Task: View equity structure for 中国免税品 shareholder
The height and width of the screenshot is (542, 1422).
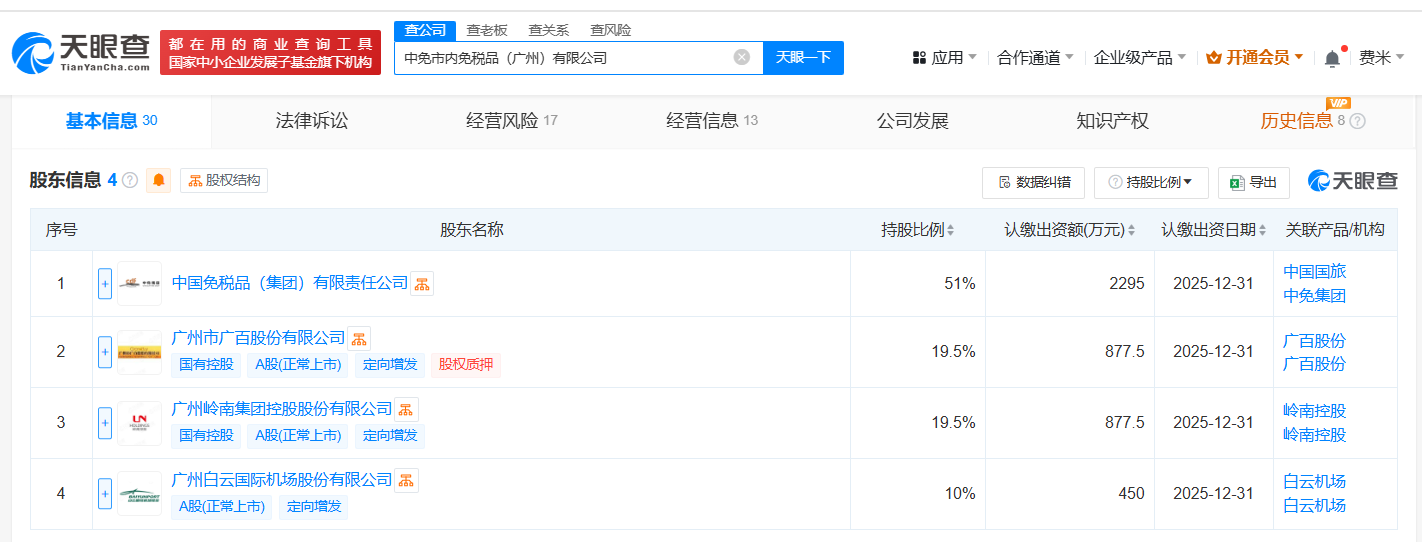Action: 422,283
